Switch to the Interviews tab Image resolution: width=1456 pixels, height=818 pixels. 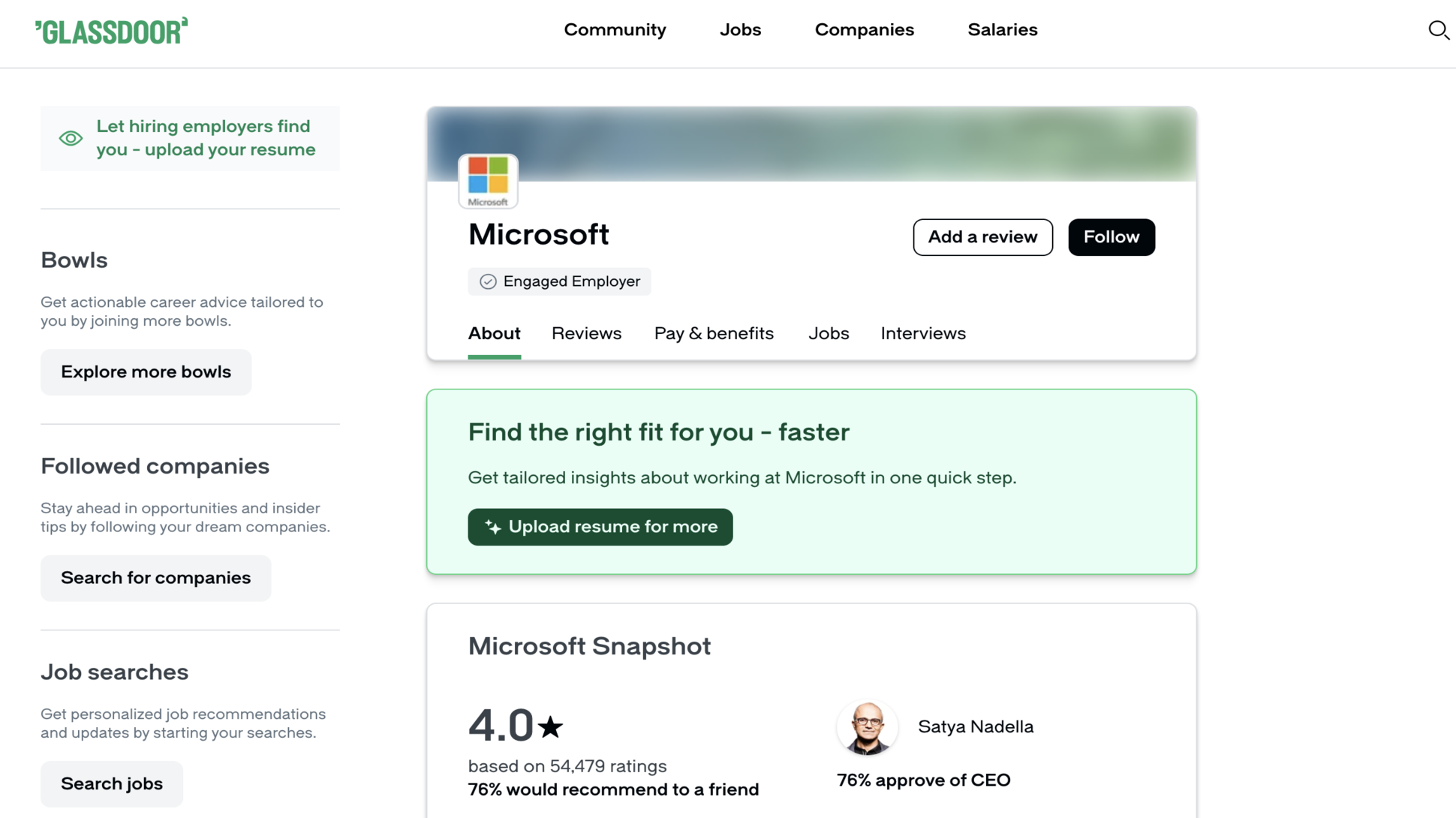click(923, 333)
